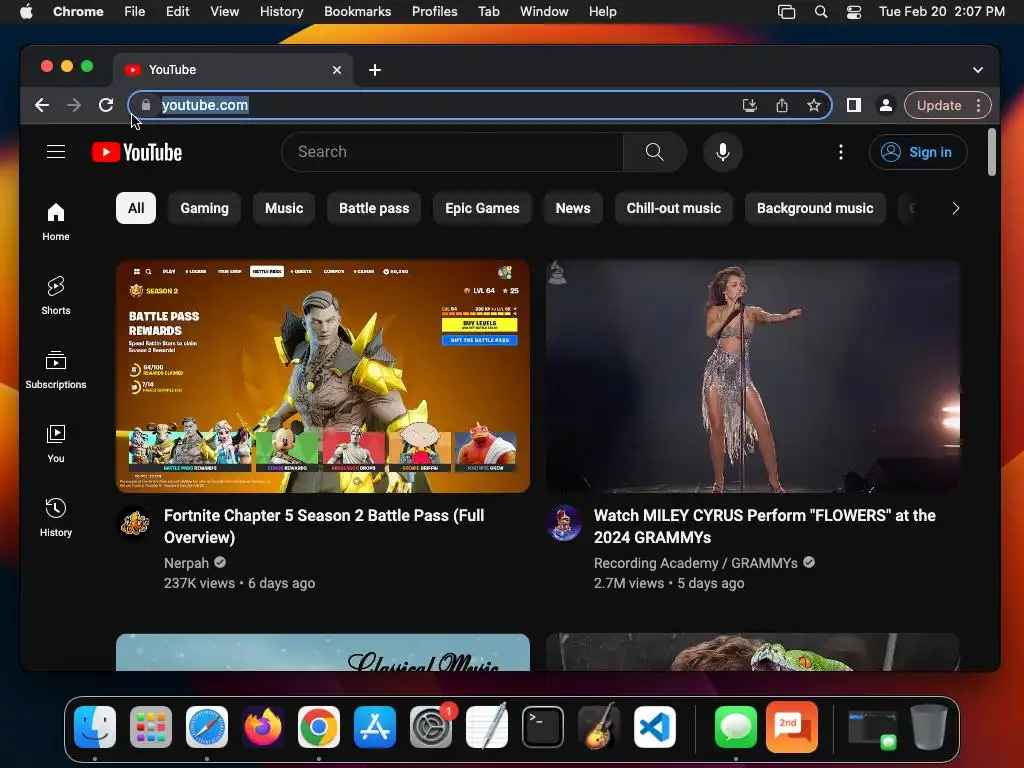Open macOS Control Center in menu bar
1024x768 pixels.
pos(854,12)
